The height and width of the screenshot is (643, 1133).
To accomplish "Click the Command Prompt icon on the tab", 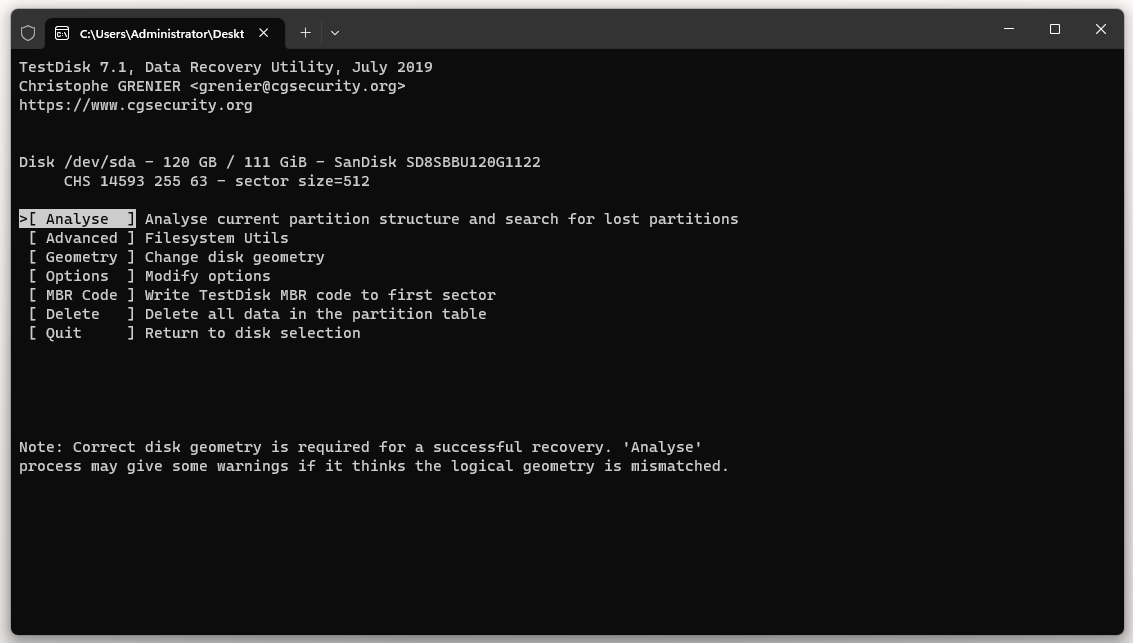I will (x=61, y=32).
